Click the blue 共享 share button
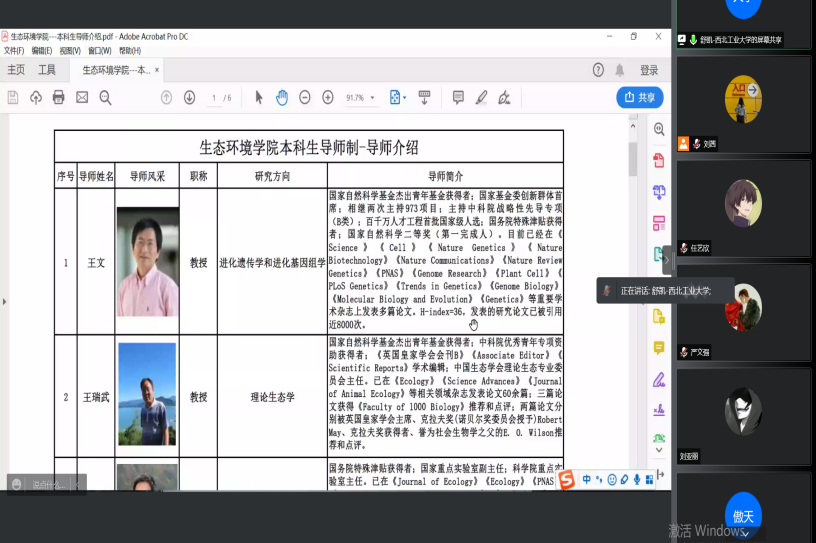 click(640, 97)
